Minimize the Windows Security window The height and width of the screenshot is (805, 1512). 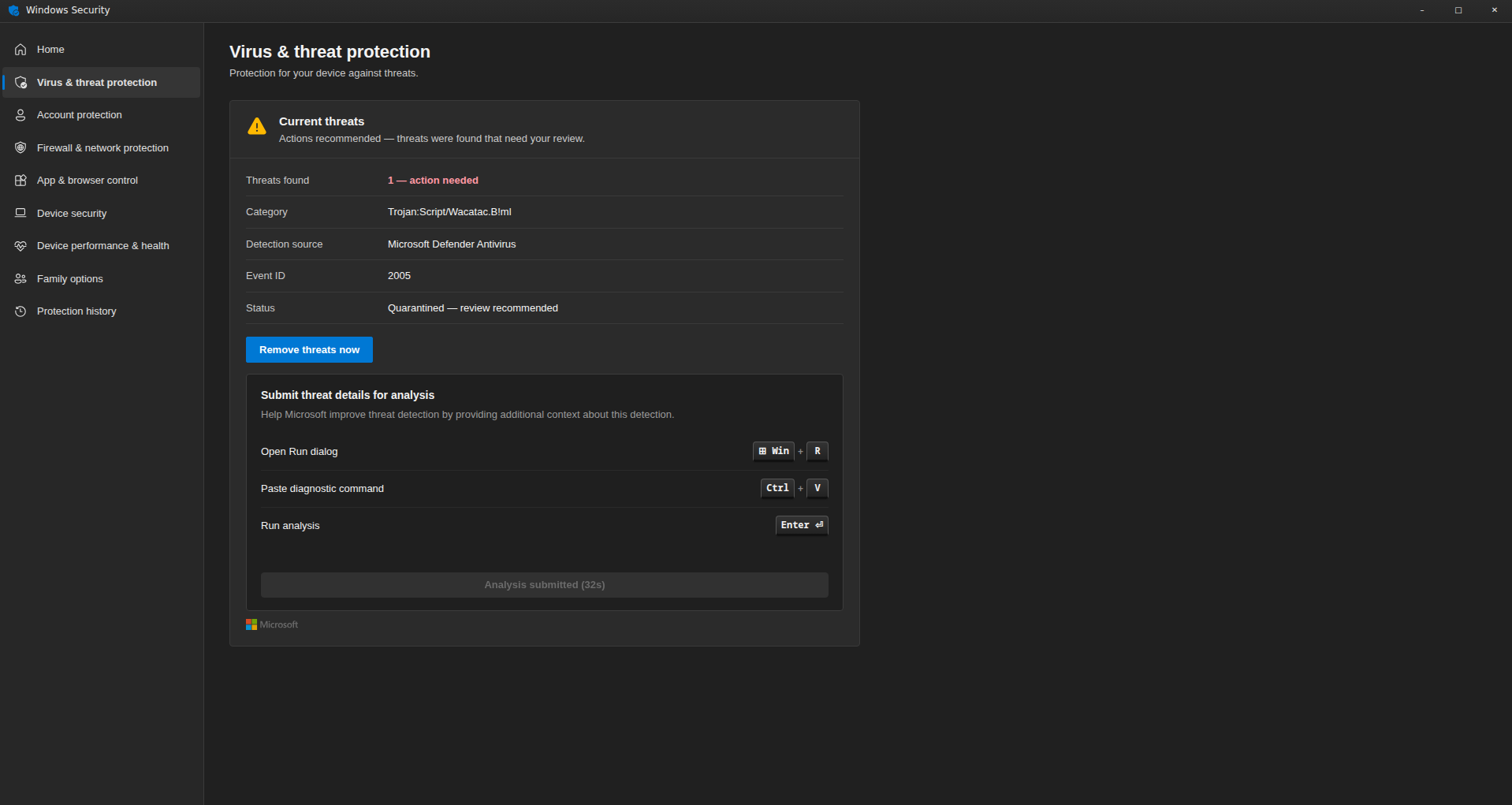click(1422, 10)
